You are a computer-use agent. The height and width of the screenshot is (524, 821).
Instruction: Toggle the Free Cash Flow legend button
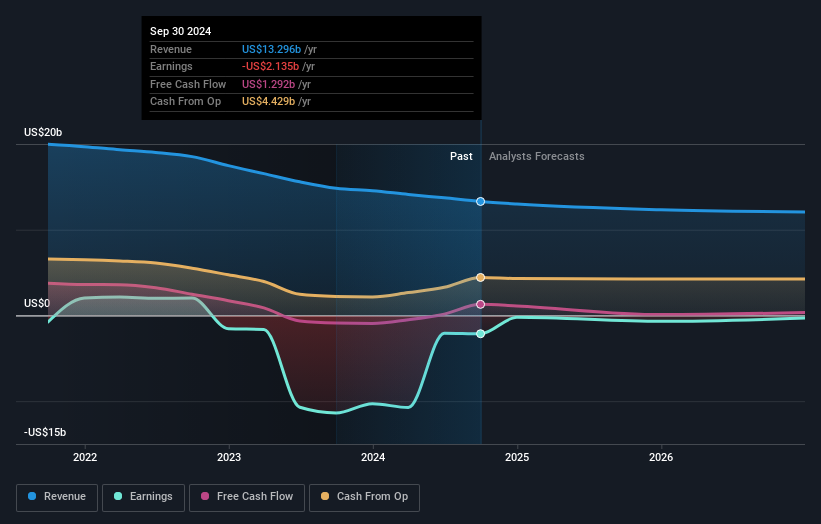(247, 497)
